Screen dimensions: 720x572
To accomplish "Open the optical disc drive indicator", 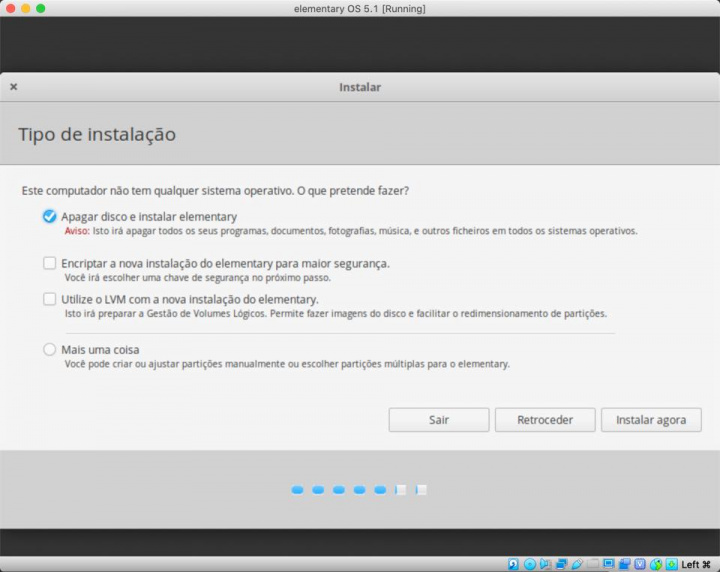I will point(530,564).
